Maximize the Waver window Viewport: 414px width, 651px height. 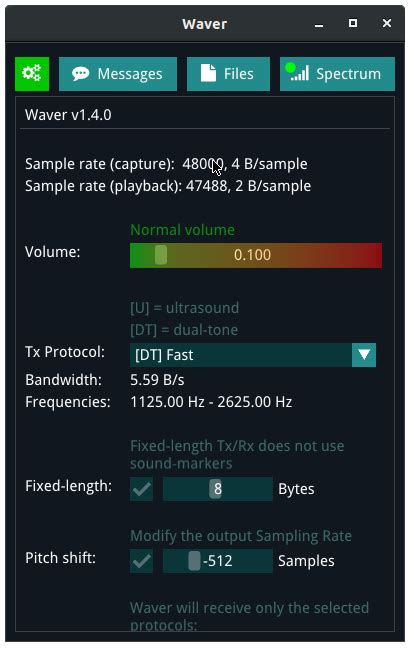[x=353, y=23]
